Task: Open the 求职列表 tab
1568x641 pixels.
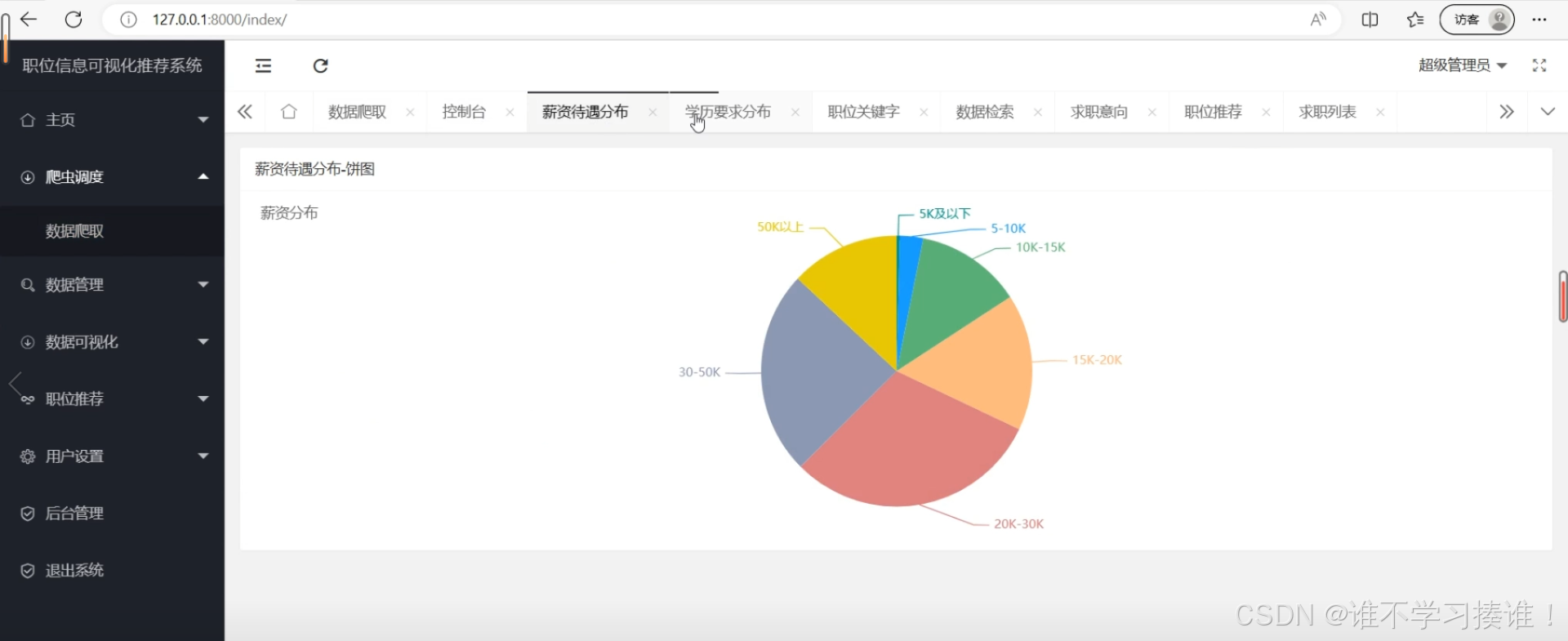Action: pyautogui.click(x=1327, y=112)
